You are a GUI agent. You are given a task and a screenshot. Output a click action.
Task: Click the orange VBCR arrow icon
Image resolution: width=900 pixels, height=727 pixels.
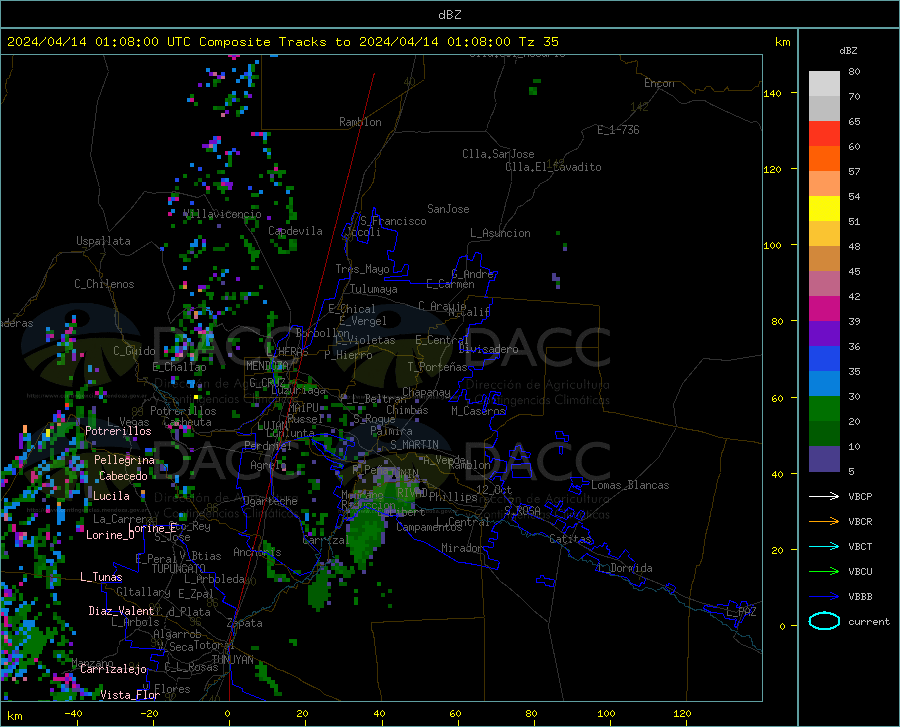[x=824, y=522]
